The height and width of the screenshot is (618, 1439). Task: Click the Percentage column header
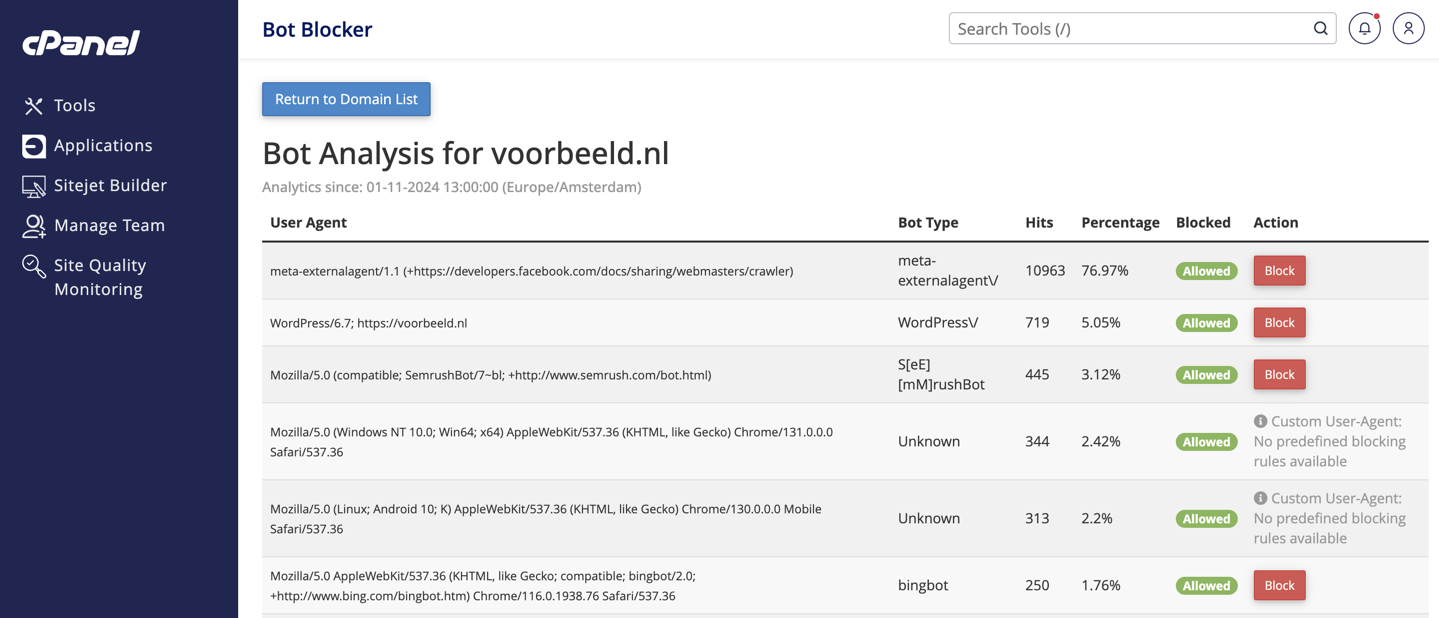coord(1120,222)
